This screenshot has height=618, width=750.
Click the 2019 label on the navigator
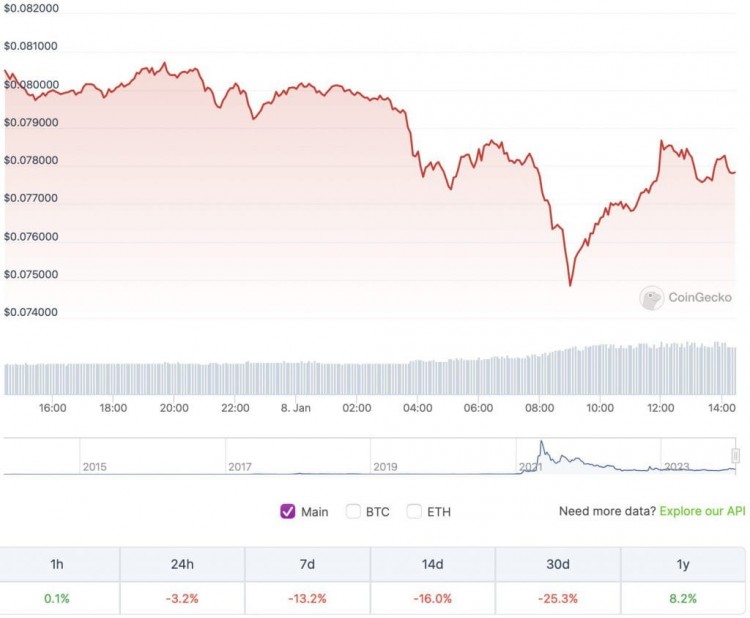(x=385, y=466)
